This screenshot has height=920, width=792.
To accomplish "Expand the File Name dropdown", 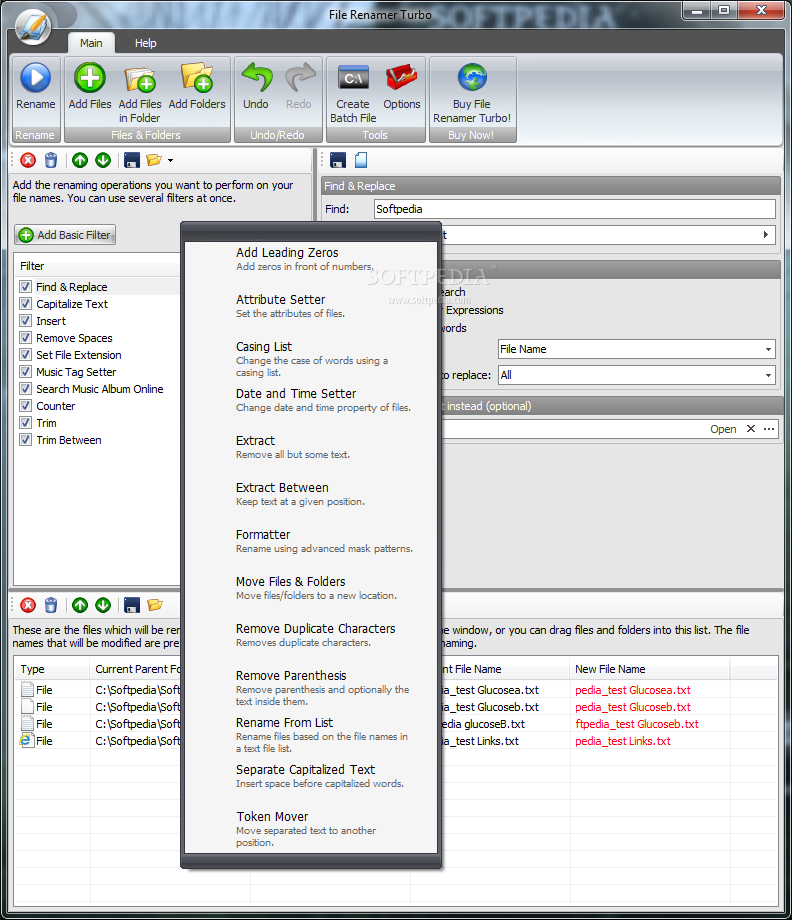I will [768, 349].
